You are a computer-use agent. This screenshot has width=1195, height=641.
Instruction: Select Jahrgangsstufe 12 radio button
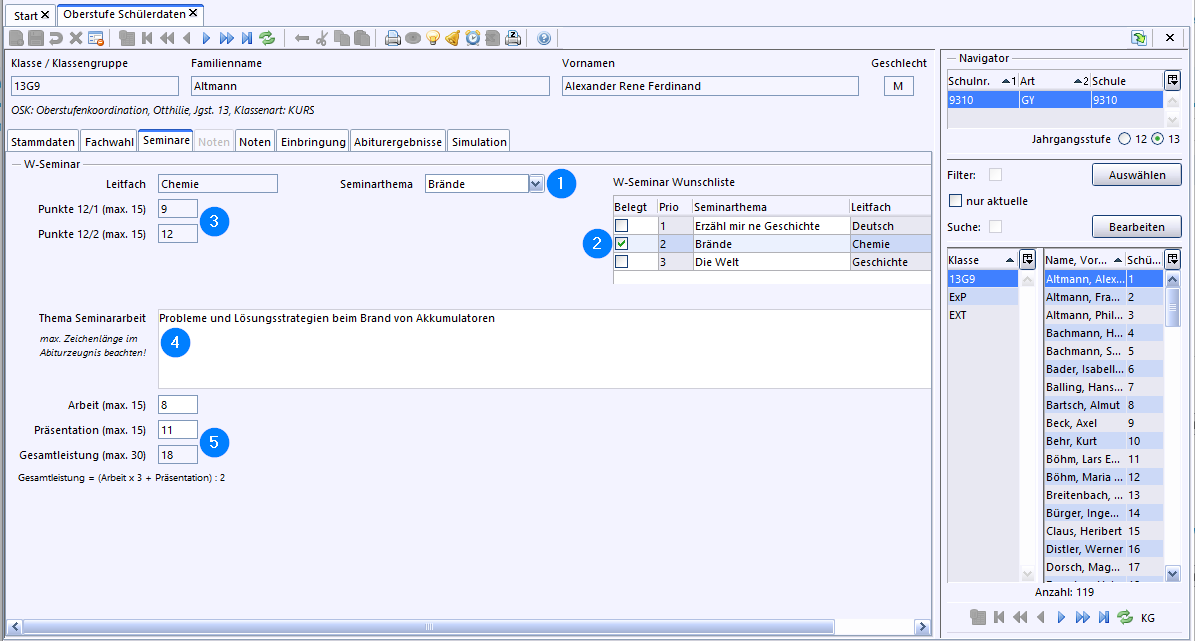coord(1125,139)
